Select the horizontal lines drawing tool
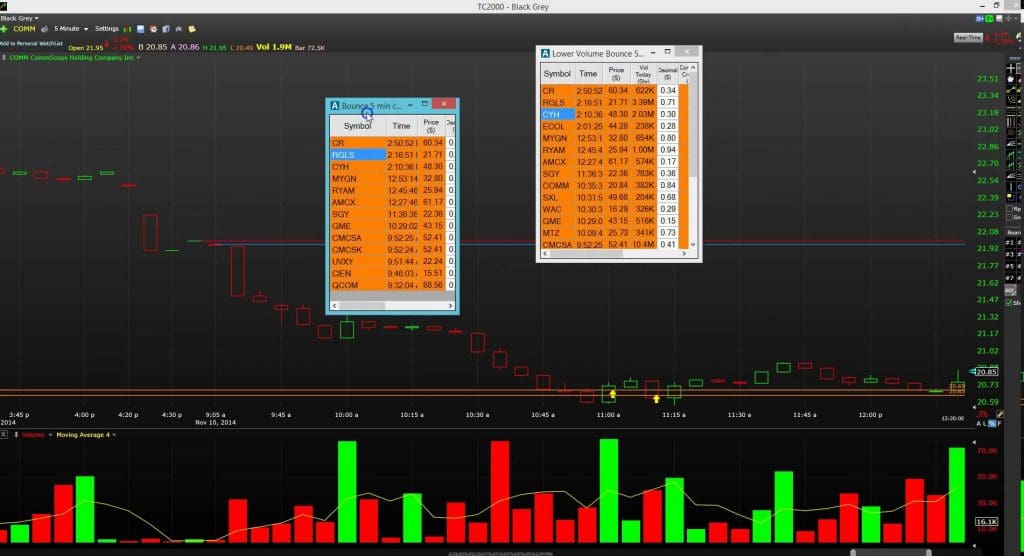 (x=1011, y=110)
